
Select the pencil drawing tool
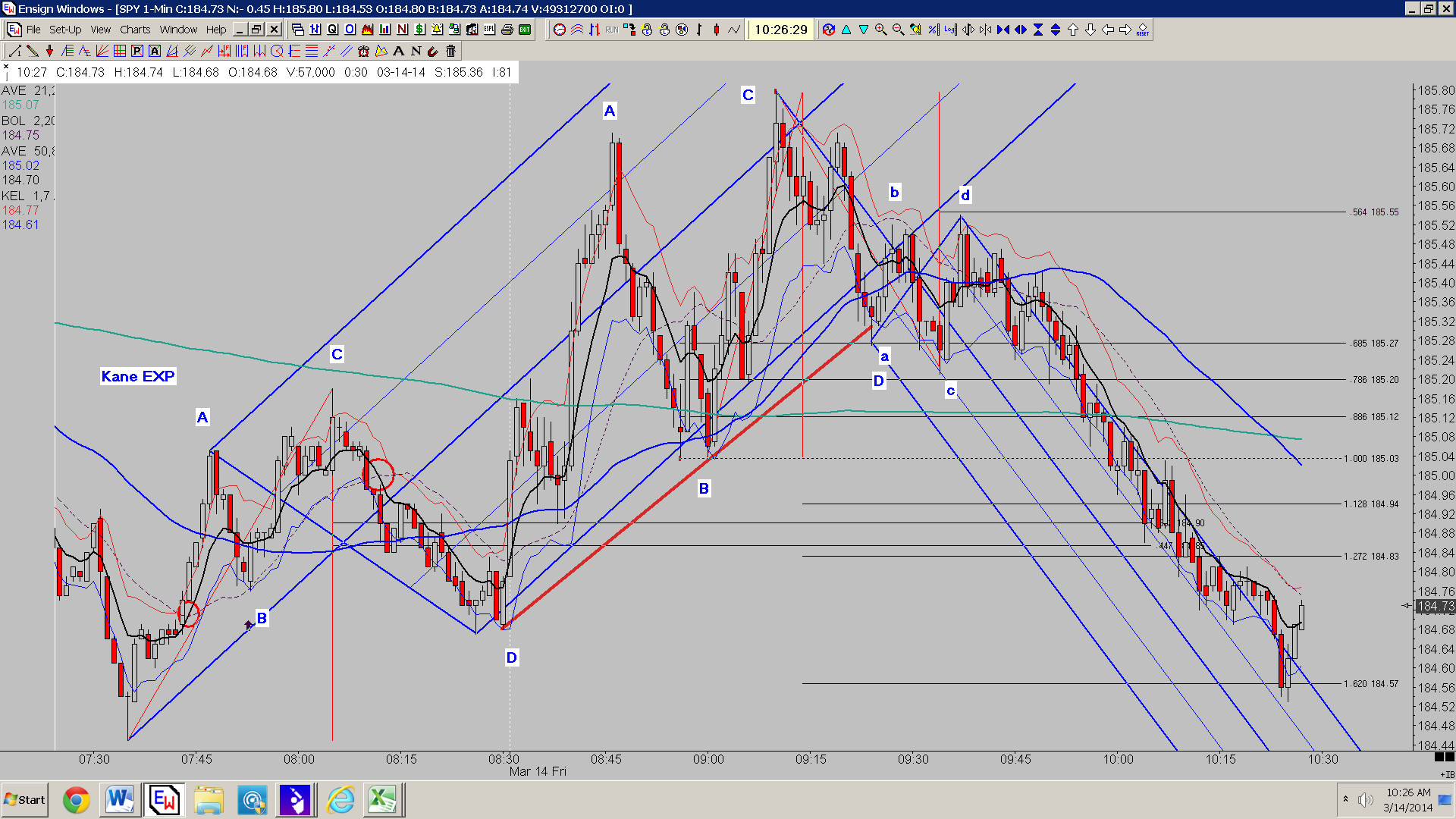pos(33,51)
